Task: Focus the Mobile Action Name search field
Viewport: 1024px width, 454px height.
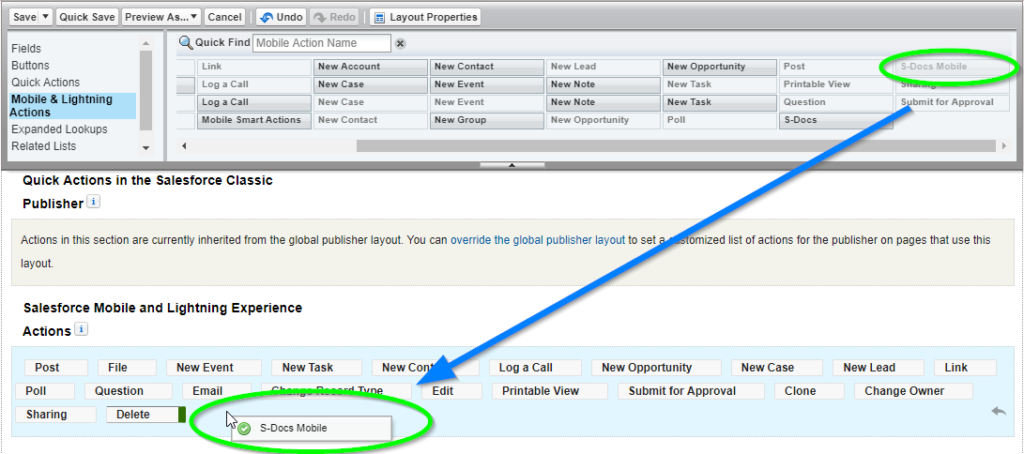Action: pyautogui.click(x=321, y=43)
